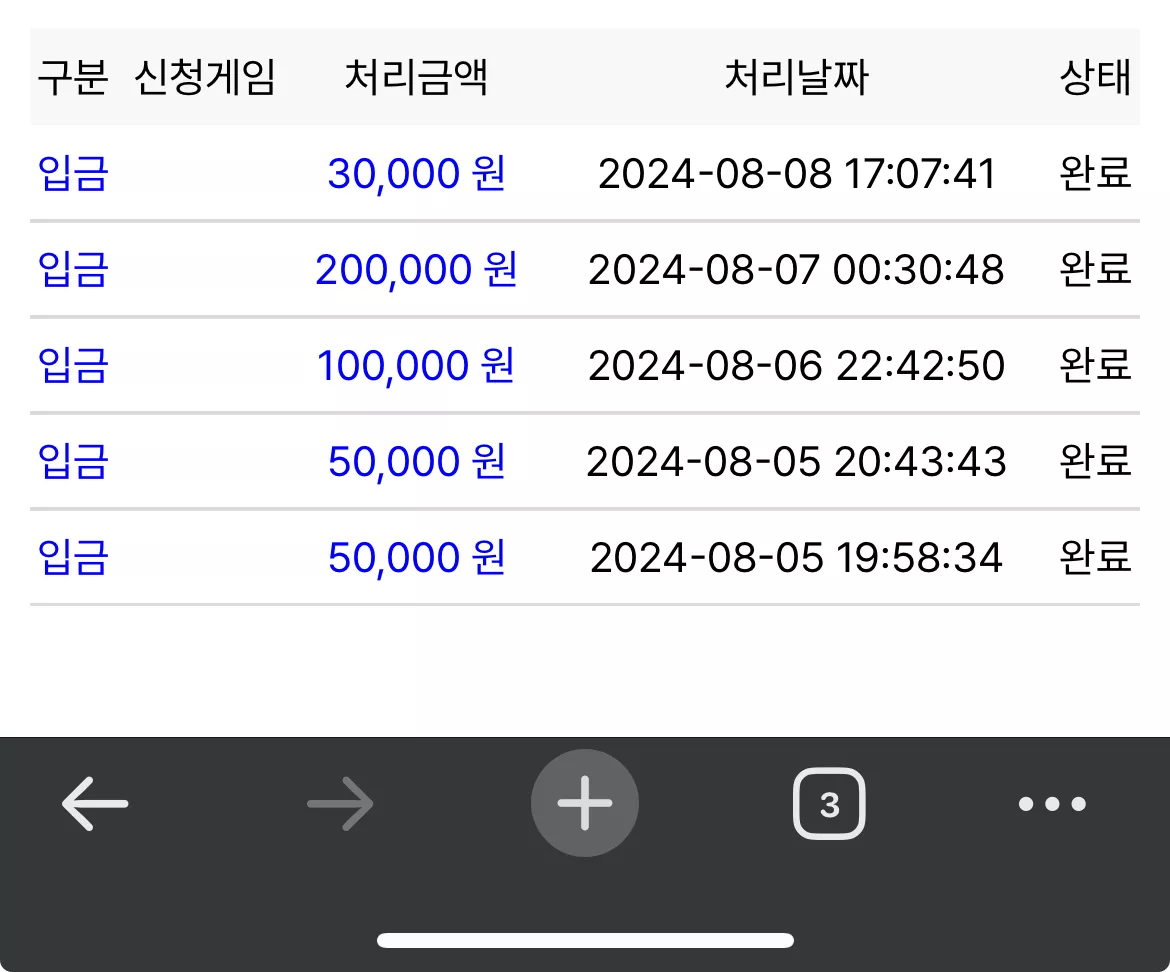Image resolution: width=1170 pixels, height=972 pixels.
Task: Select the 30,000 원 deposit amount
Action: [416, 174]
